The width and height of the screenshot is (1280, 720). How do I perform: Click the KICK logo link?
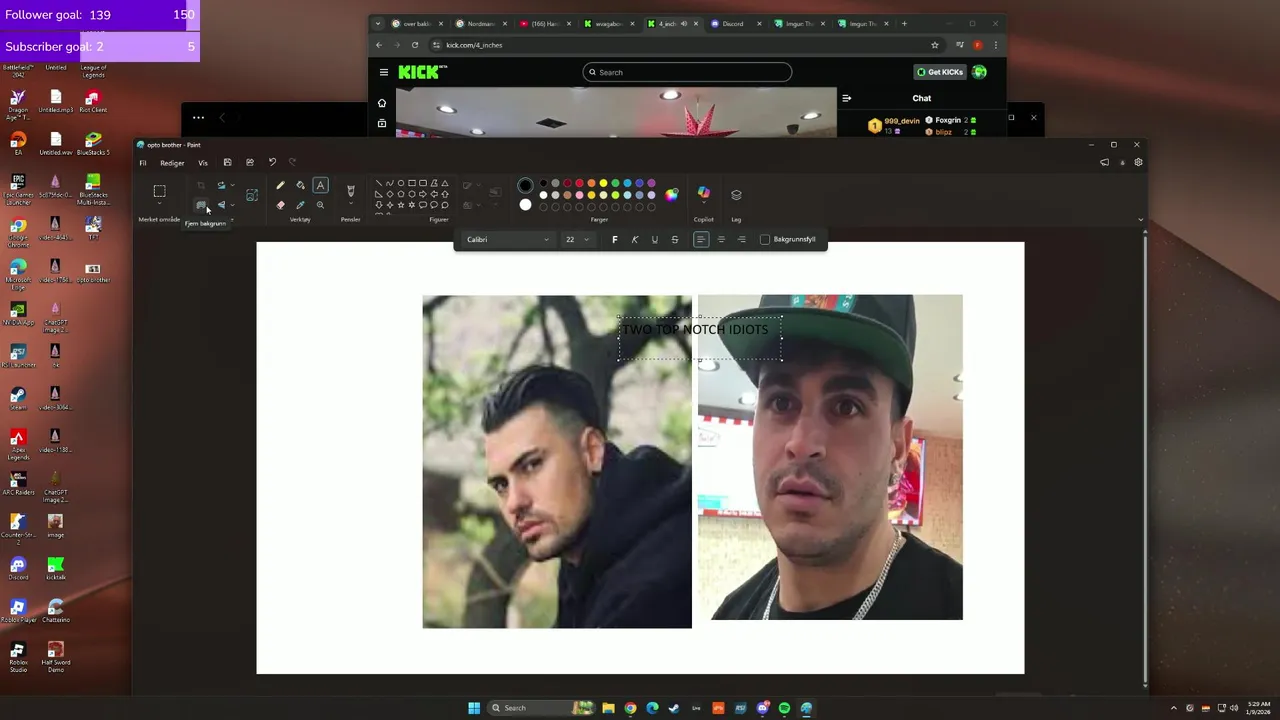tap(423, 72)
